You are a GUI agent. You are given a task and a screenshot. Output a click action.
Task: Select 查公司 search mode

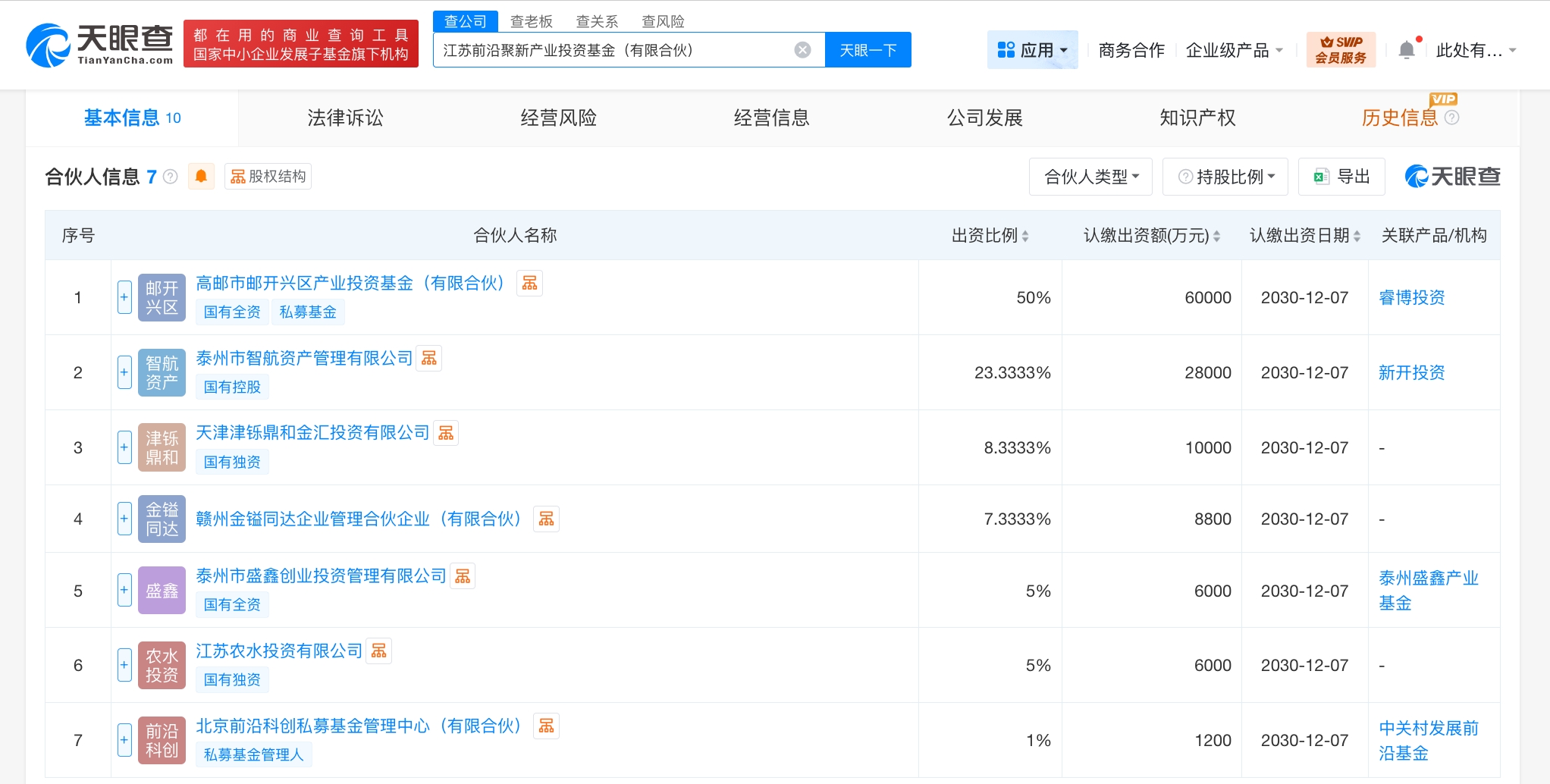click(466, 21)
